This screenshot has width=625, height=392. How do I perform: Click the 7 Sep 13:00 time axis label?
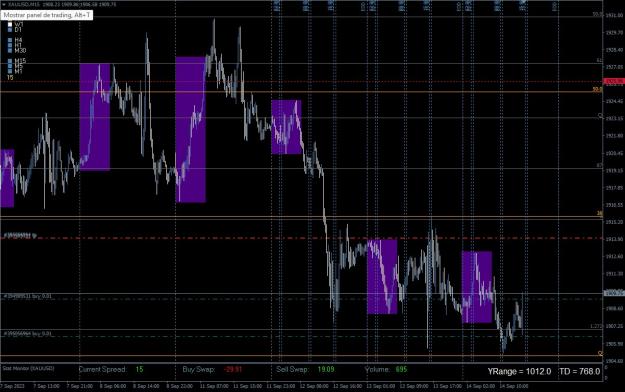click(x=47, y=386)
